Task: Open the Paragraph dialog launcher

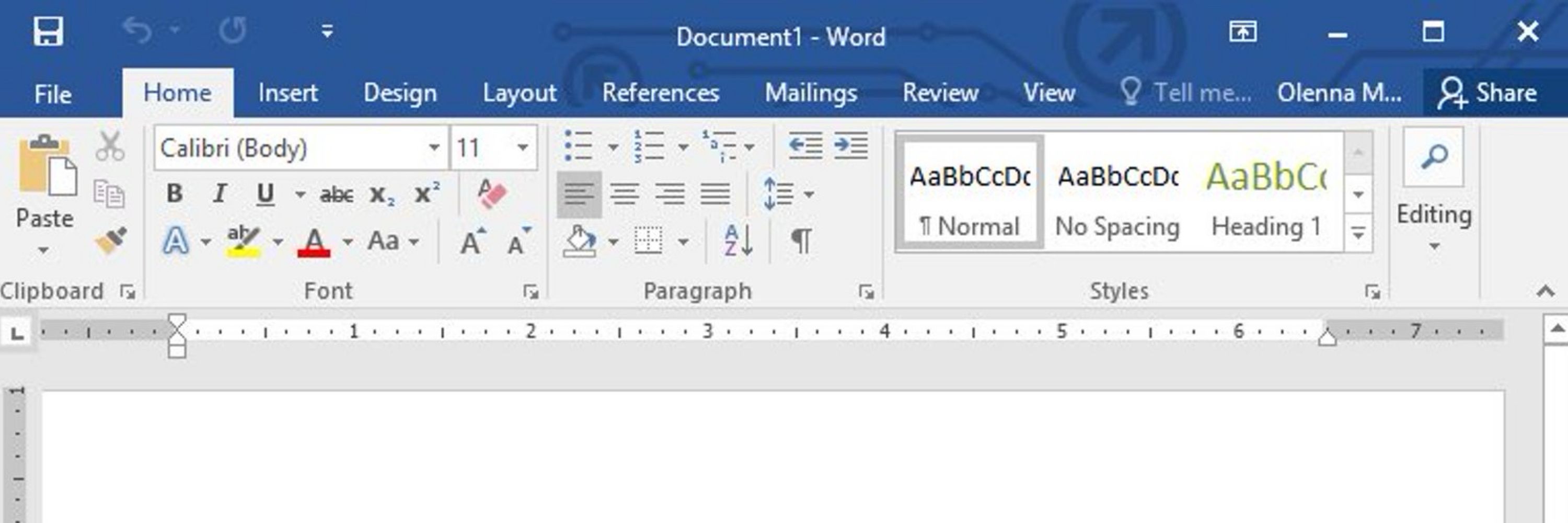Action: (x=866, y=293)
